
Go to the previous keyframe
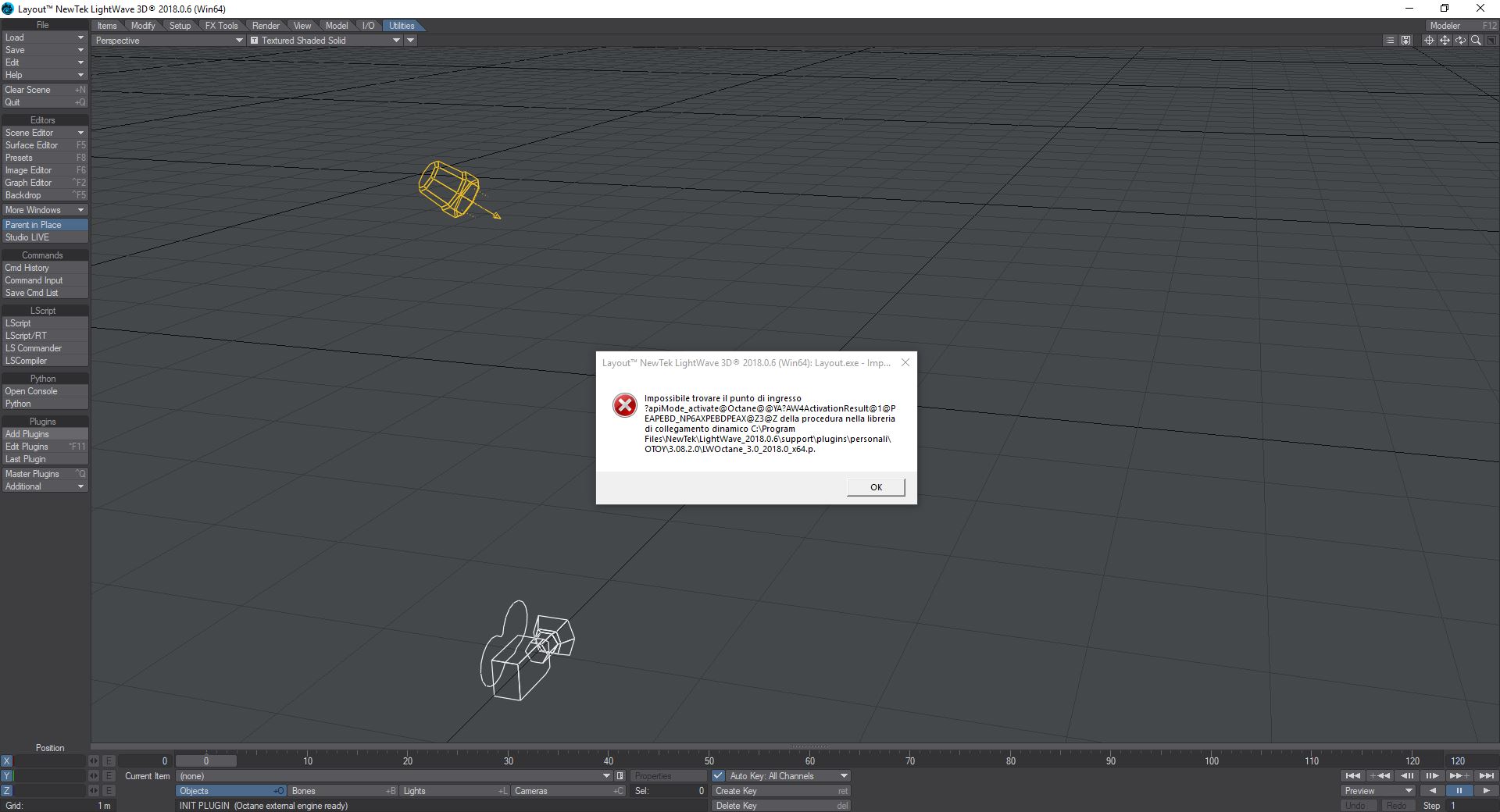pyautogui.click(x=1380, y=776)
